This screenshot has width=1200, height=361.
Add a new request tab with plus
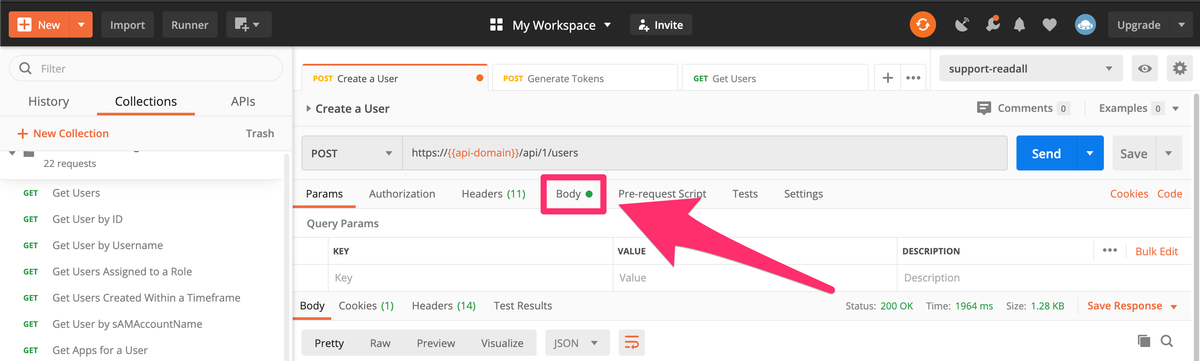click(887, 77)
